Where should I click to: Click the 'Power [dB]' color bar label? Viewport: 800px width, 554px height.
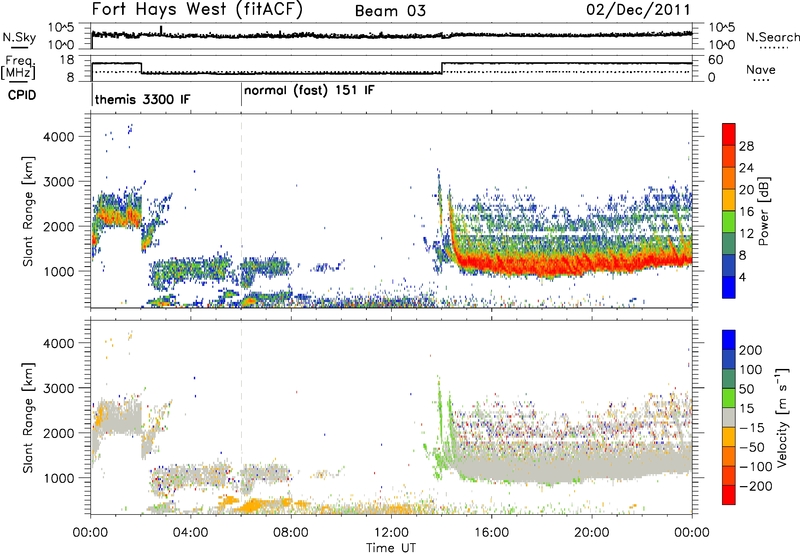764,211
